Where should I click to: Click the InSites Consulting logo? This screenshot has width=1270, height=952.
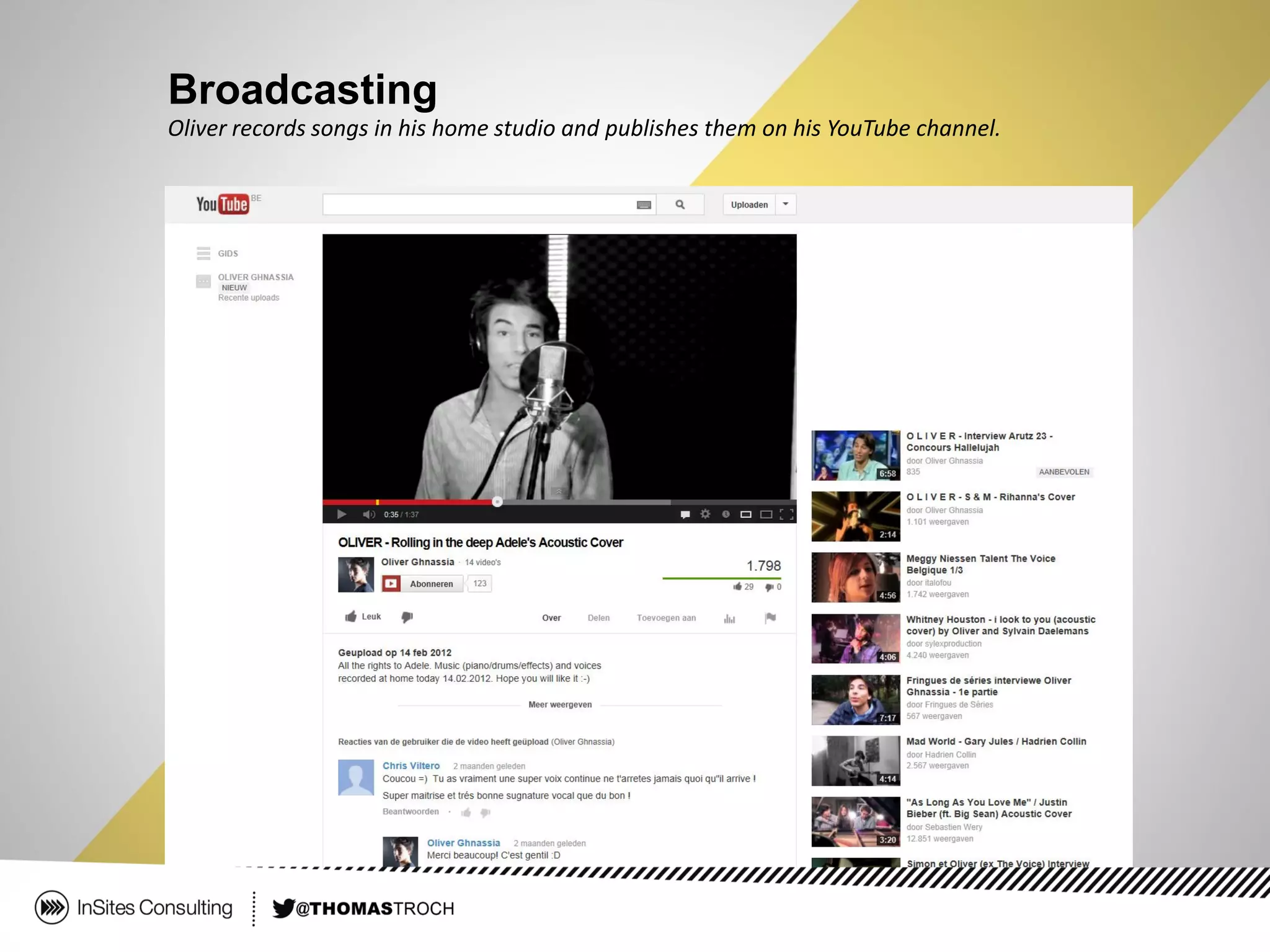pos(133,908)
